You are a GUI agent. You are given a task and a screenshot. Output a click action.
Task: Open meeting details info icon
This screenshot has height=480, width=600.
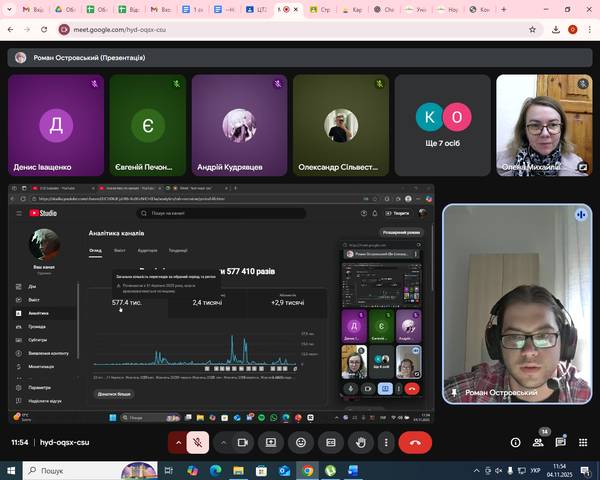(x=515, y=442)
